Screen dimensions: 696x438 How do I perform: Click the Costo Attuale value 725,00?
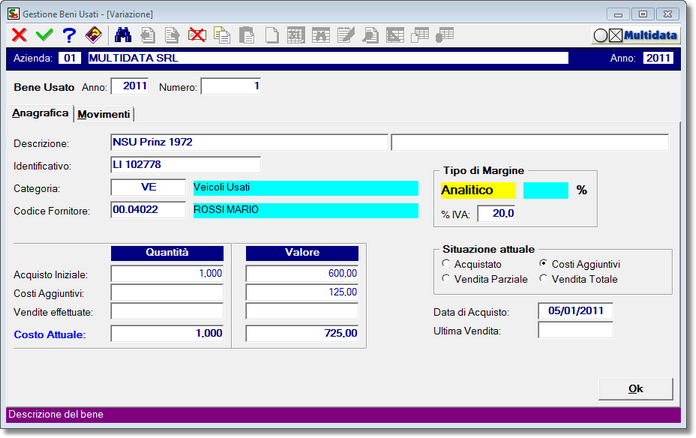point(302,333)
